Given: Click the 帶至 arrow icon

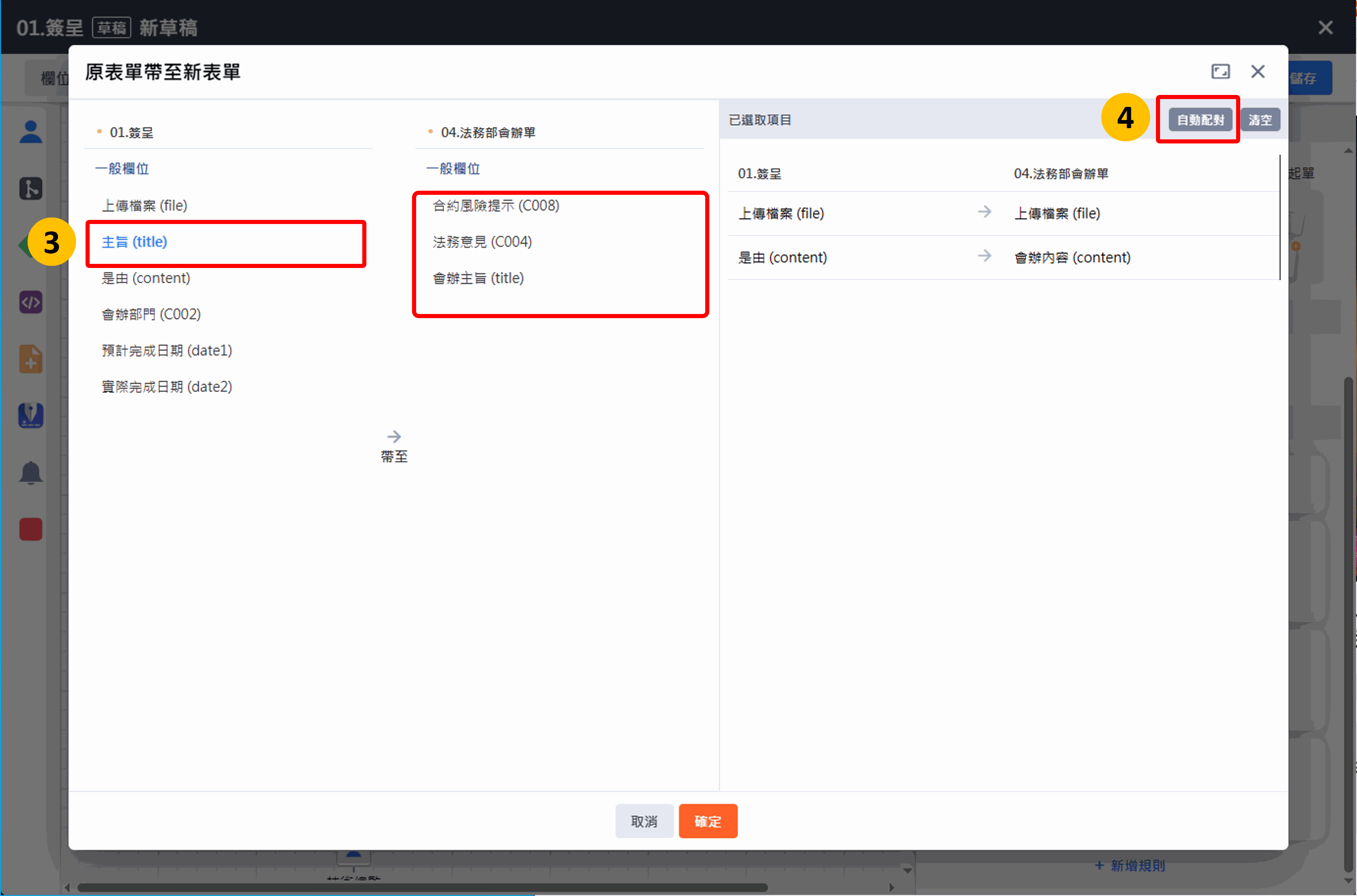Looking at the screenshot, I should [394, 437].
